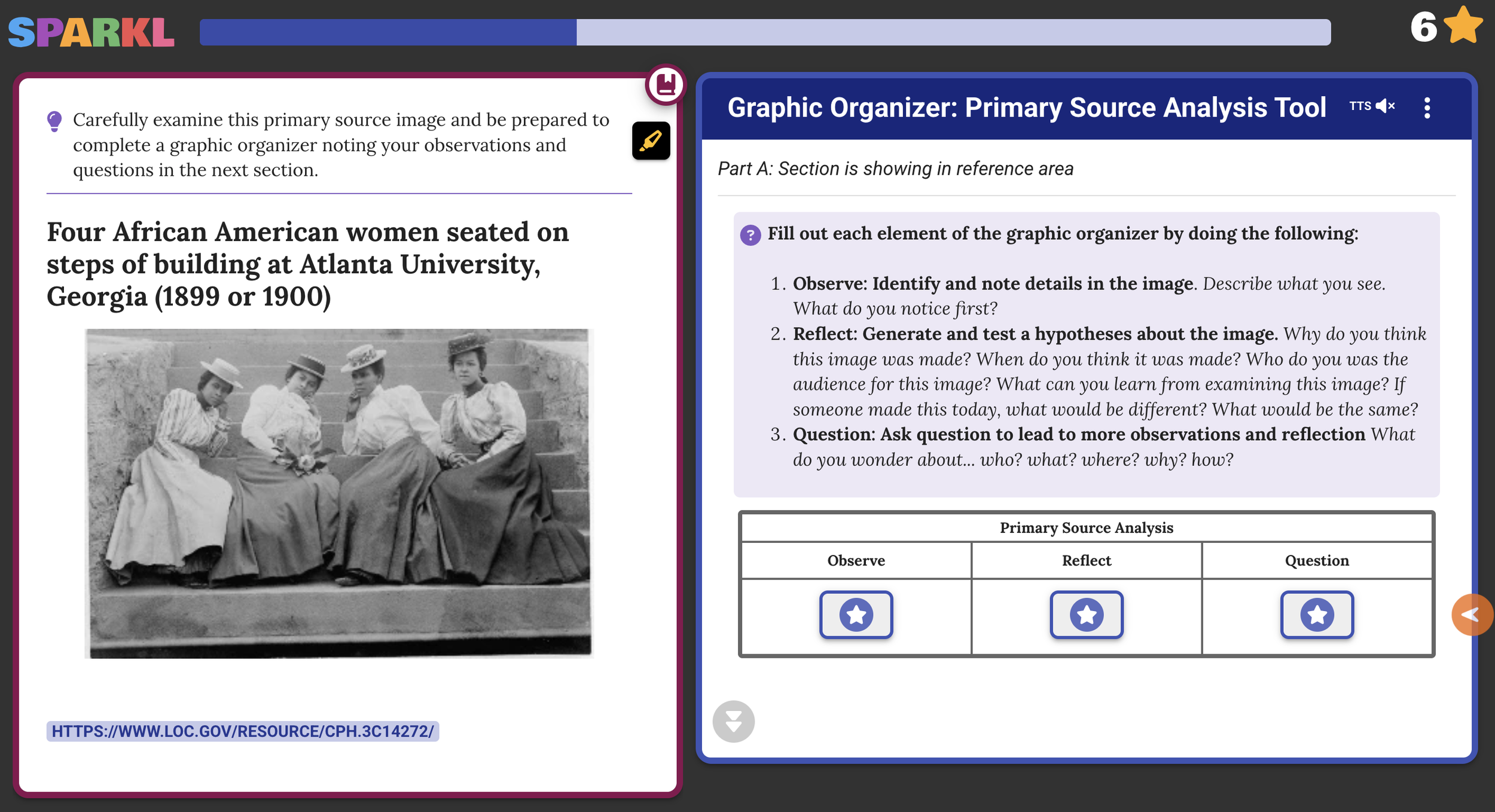Screen dimensions: 1495x812
Task: Click the purple lightbulb hint icon
Action: coord(54,121)
